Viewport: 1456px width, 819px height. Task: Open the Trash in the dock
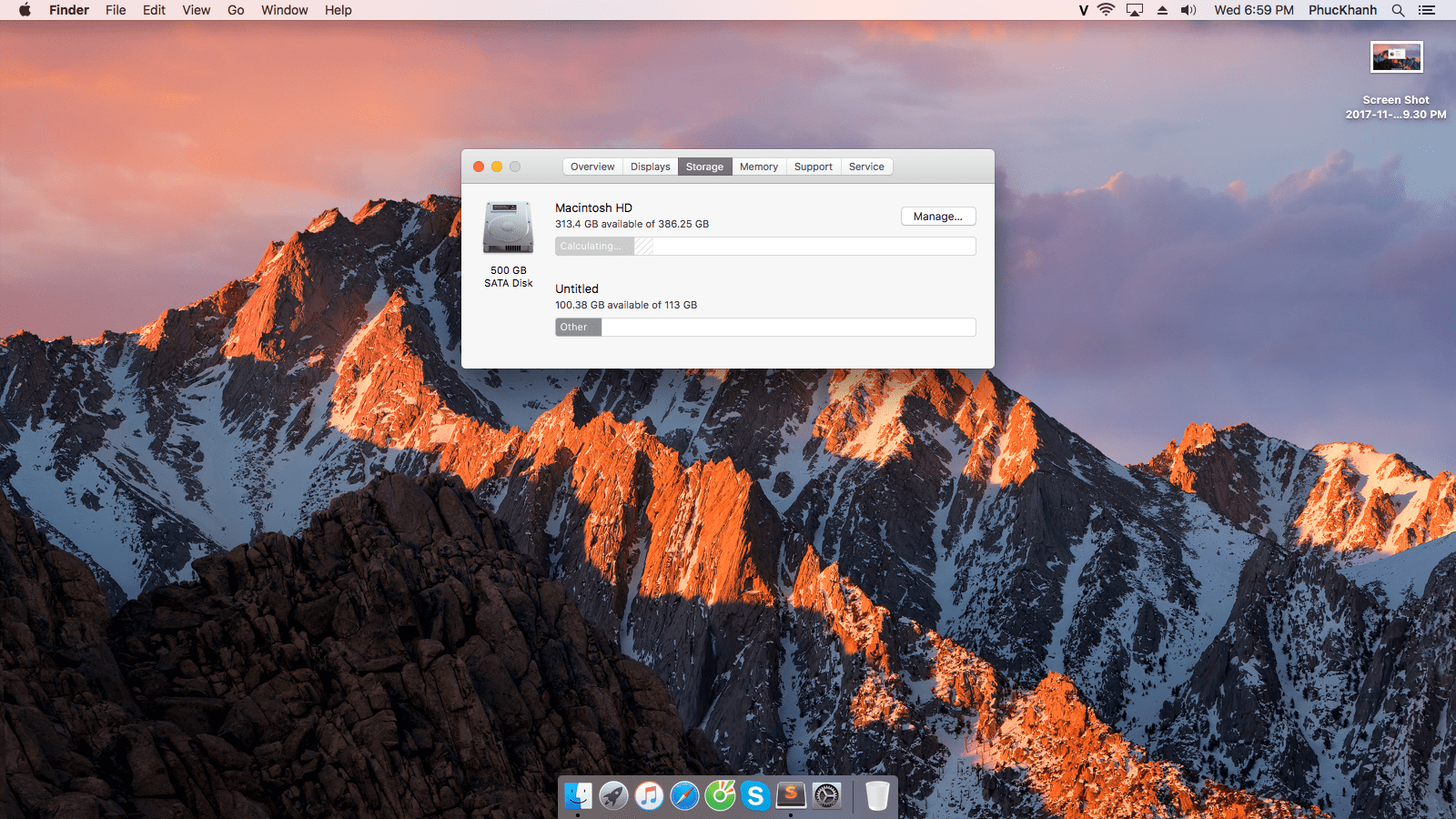tap(876, 795)
